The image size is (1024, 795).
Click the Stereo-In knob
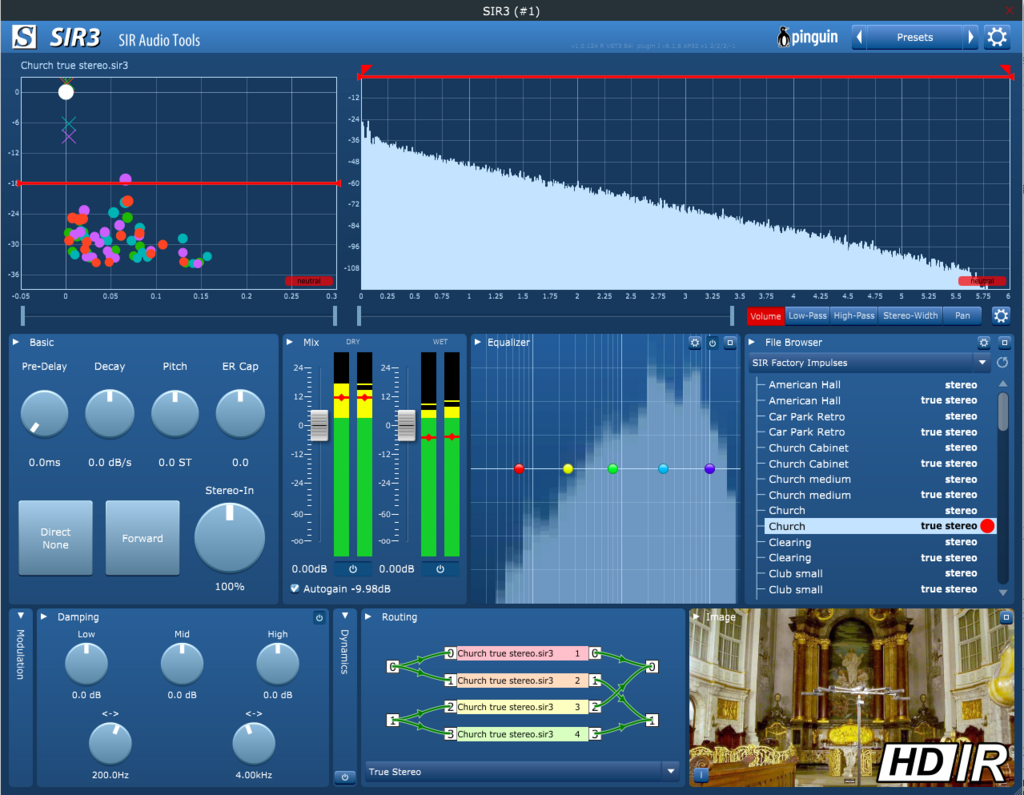(229, 537)
